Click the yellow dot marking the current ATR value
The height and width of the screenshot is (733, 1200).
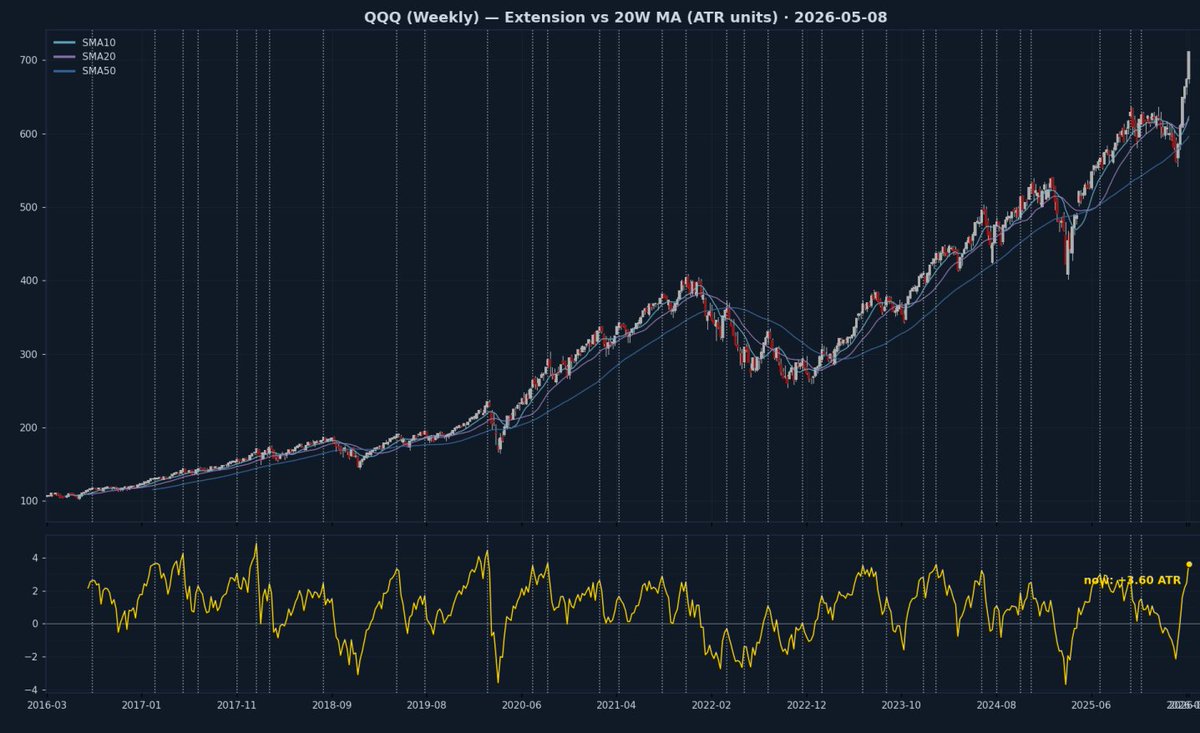[1189, 564]
